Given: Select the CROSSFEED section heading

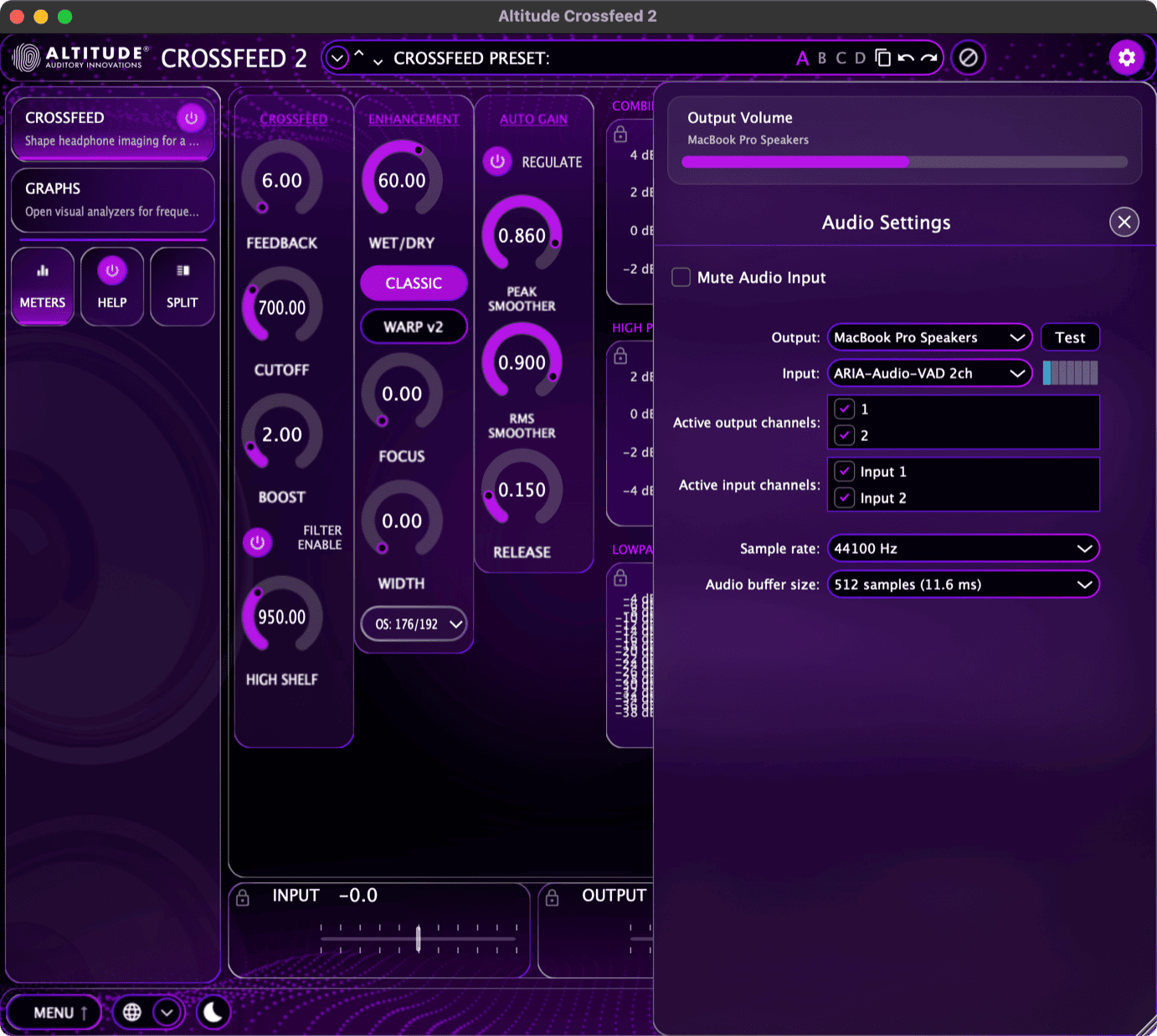Looking at the screenshot, I should pyautogui.click(x=294, y=119).
